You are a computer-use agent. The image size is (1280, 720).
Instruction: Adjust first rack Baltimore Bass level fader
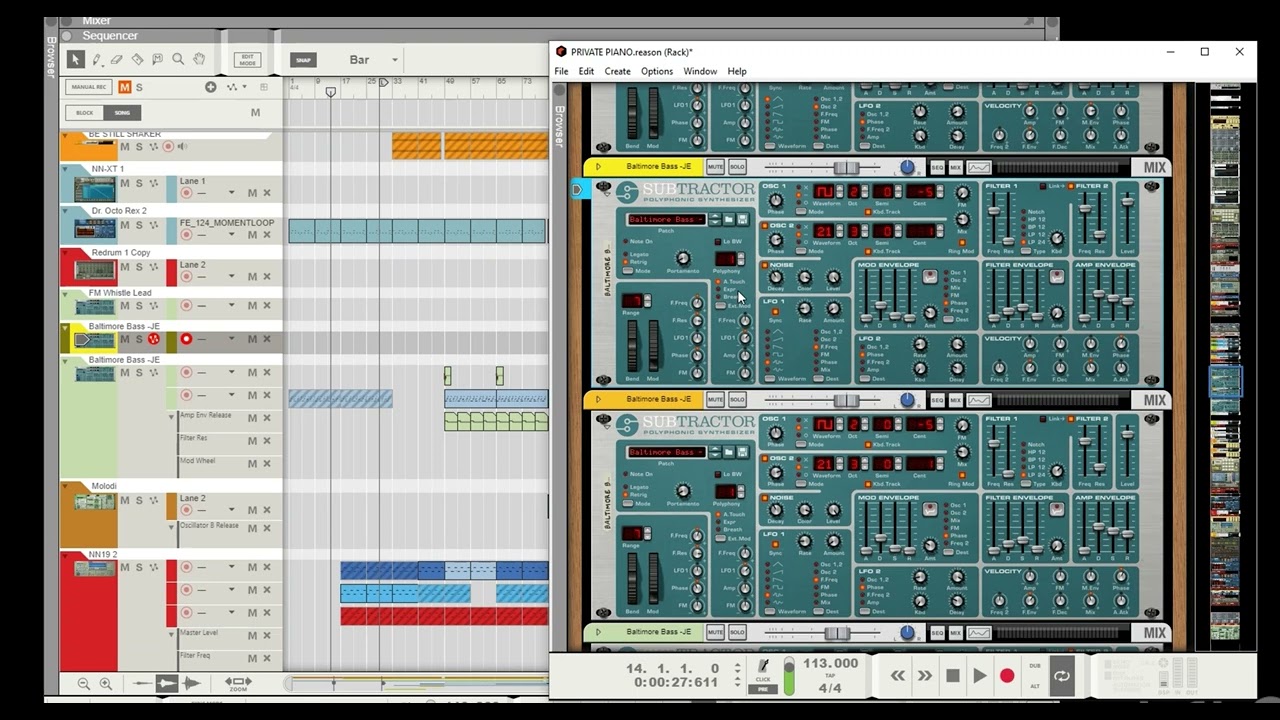point(845,167)
